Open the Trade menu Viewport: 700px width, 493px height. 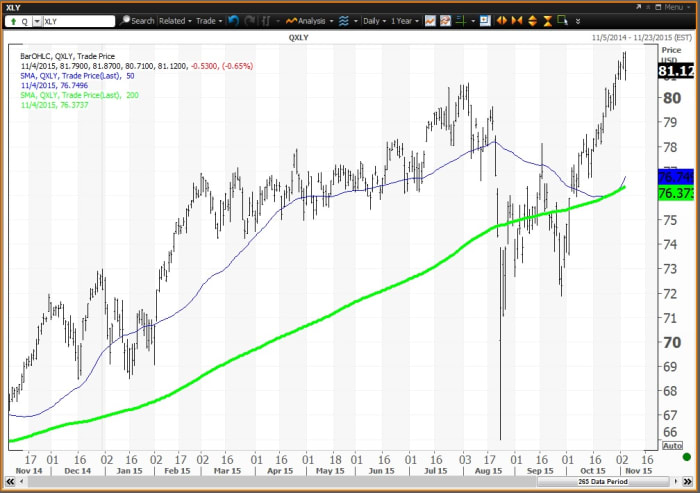[x=209, y=21]
